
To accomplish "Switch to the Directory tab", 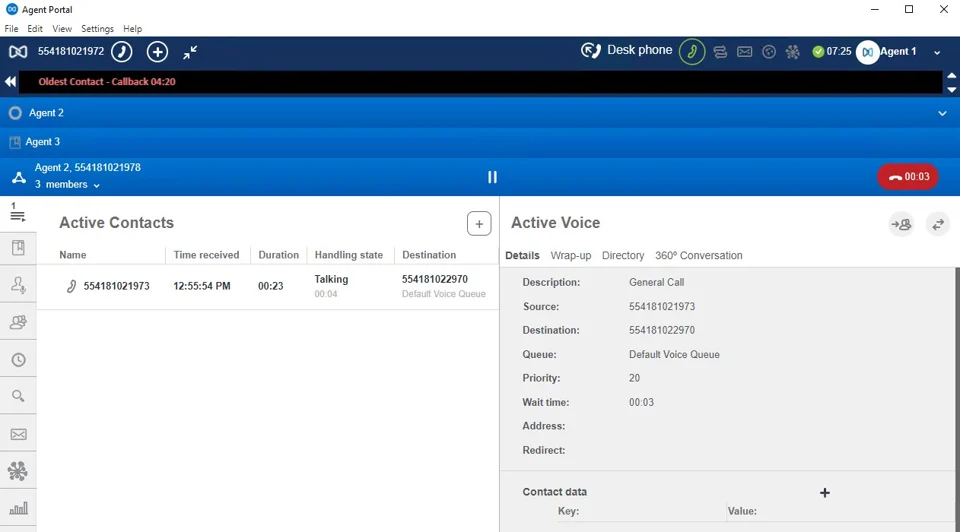I will click(x=623, y=255).
